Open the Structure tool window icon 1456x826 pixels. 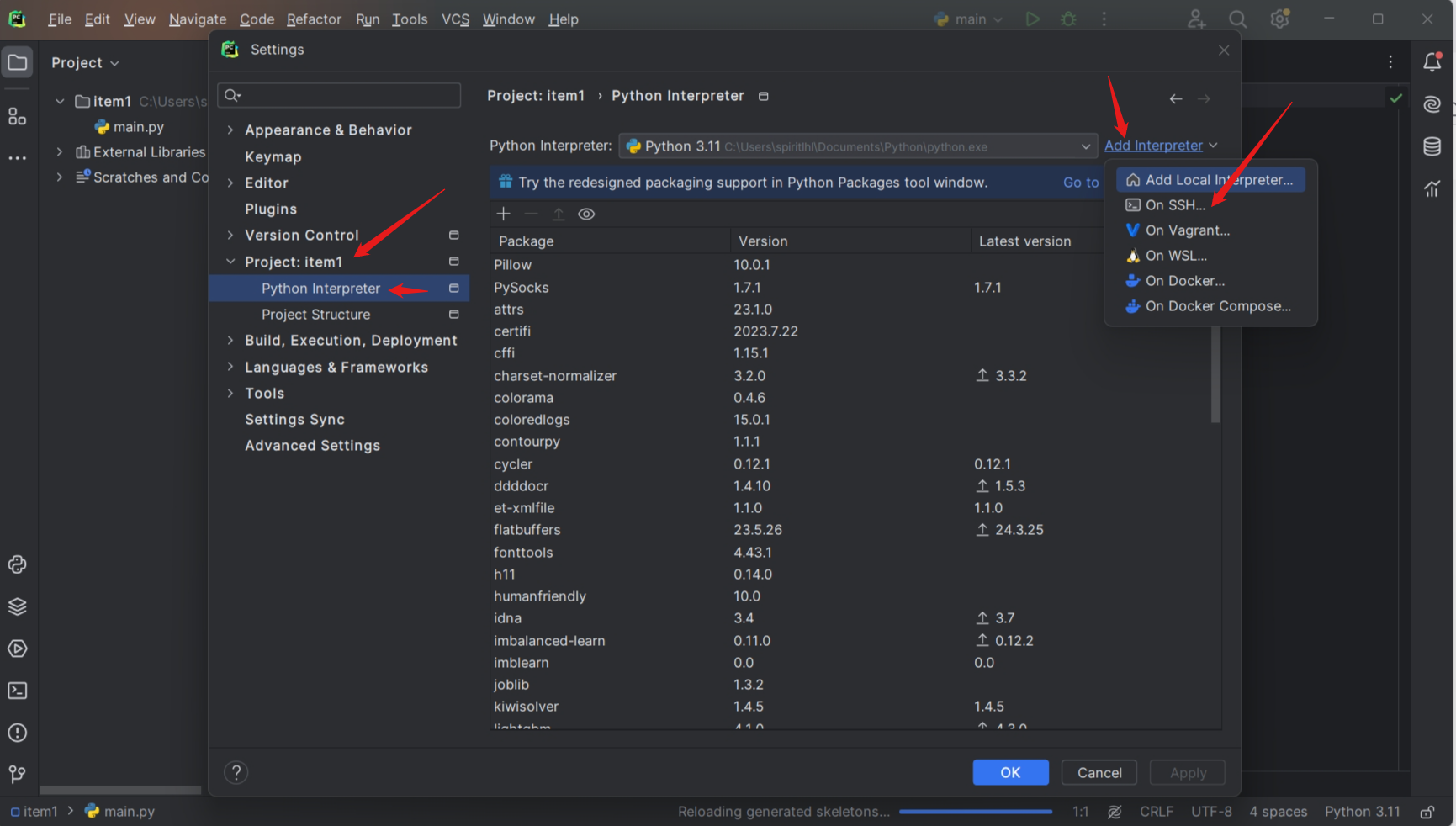tap(17, 116)
